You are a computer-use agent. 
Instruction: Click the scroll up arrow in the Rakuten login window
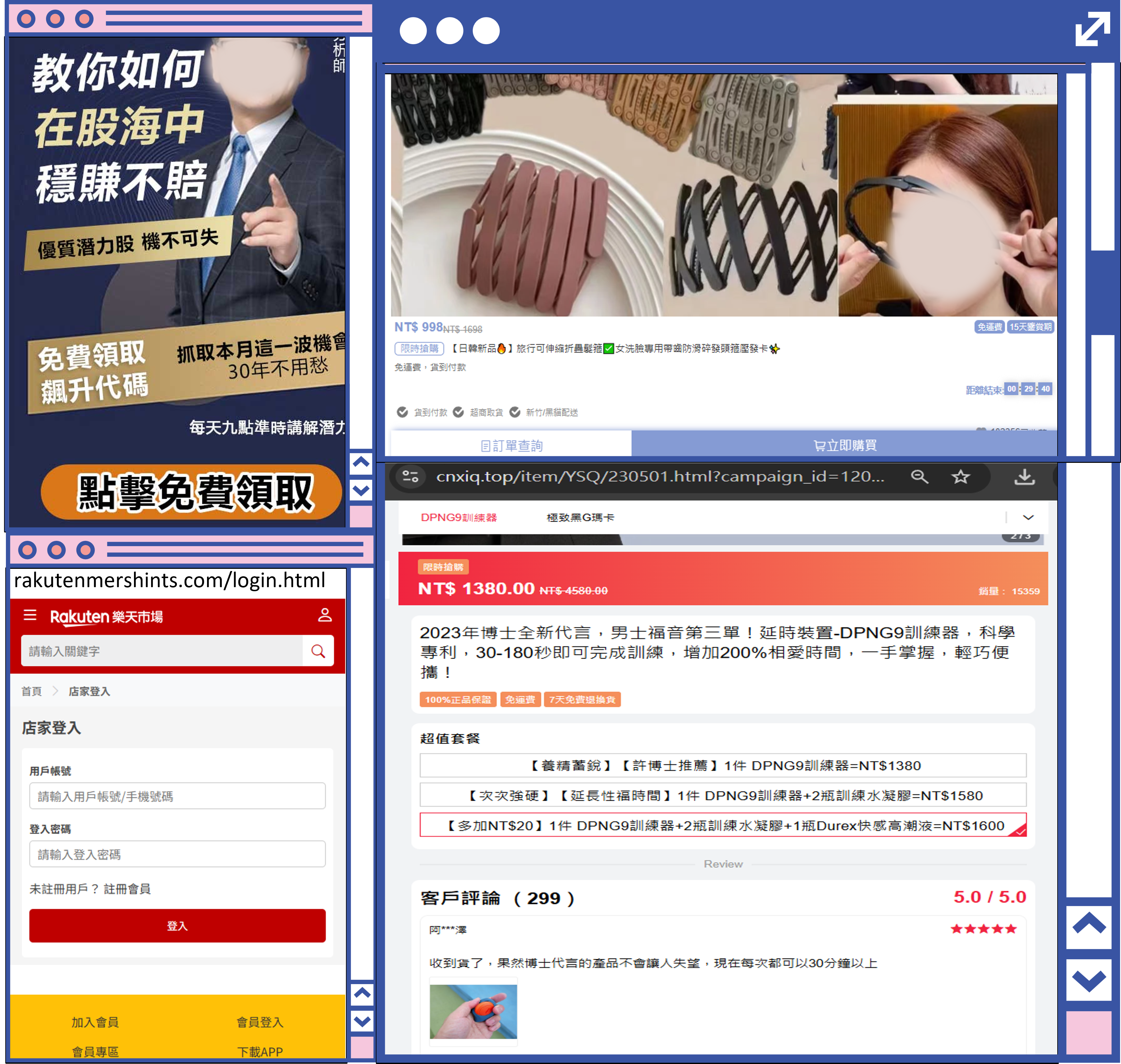pyautogui.click(x=362, y=993)
